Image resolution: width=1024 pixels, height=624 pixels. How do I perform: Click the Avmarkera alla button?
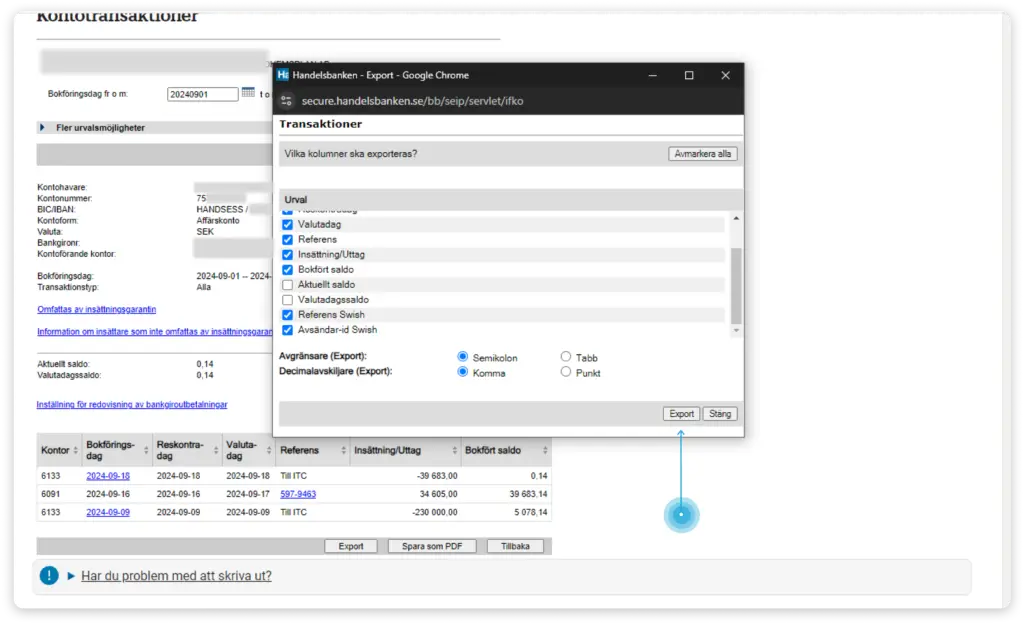click(703, 154)
